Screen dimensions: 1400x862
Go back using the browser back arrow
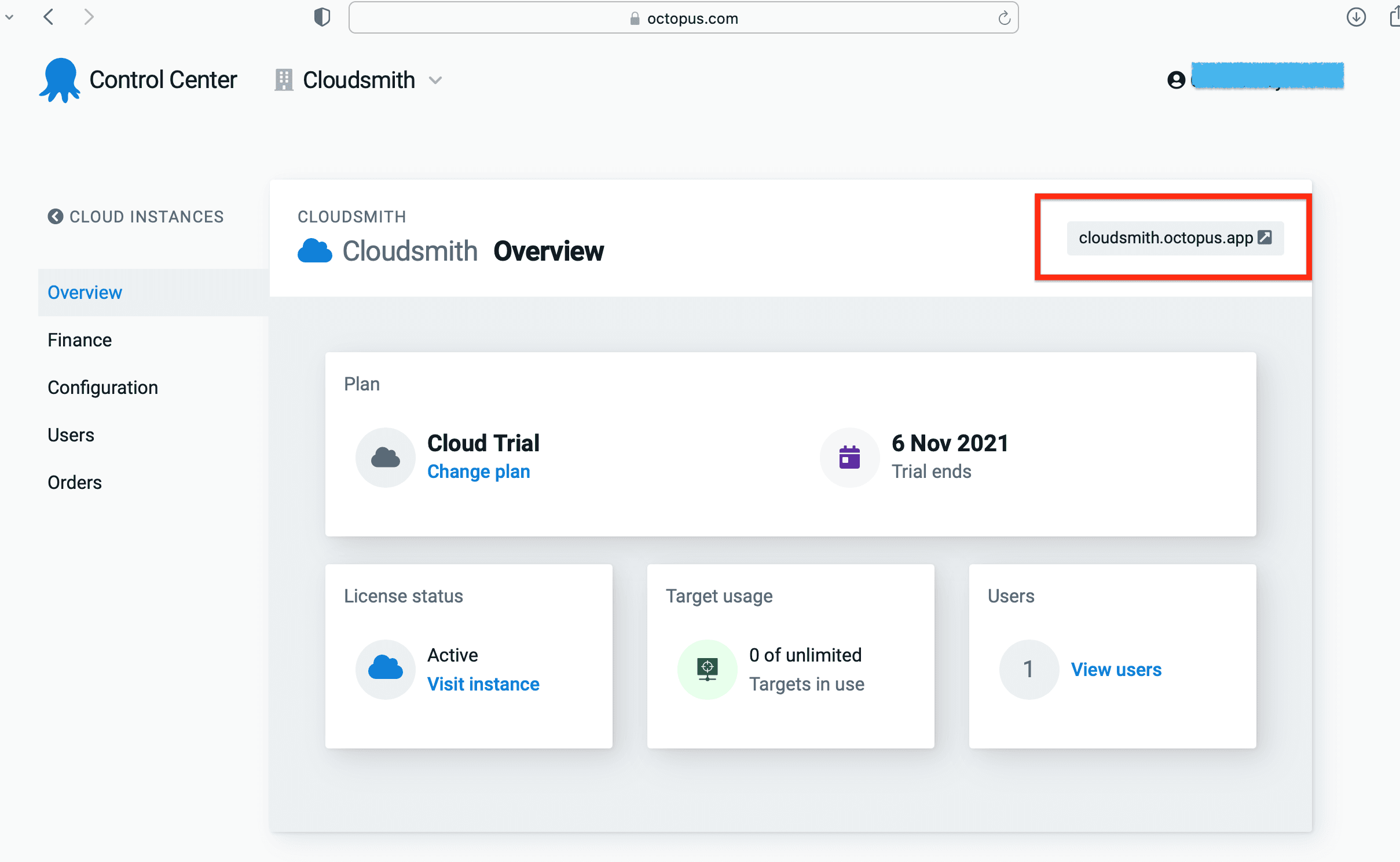point(49,17)
